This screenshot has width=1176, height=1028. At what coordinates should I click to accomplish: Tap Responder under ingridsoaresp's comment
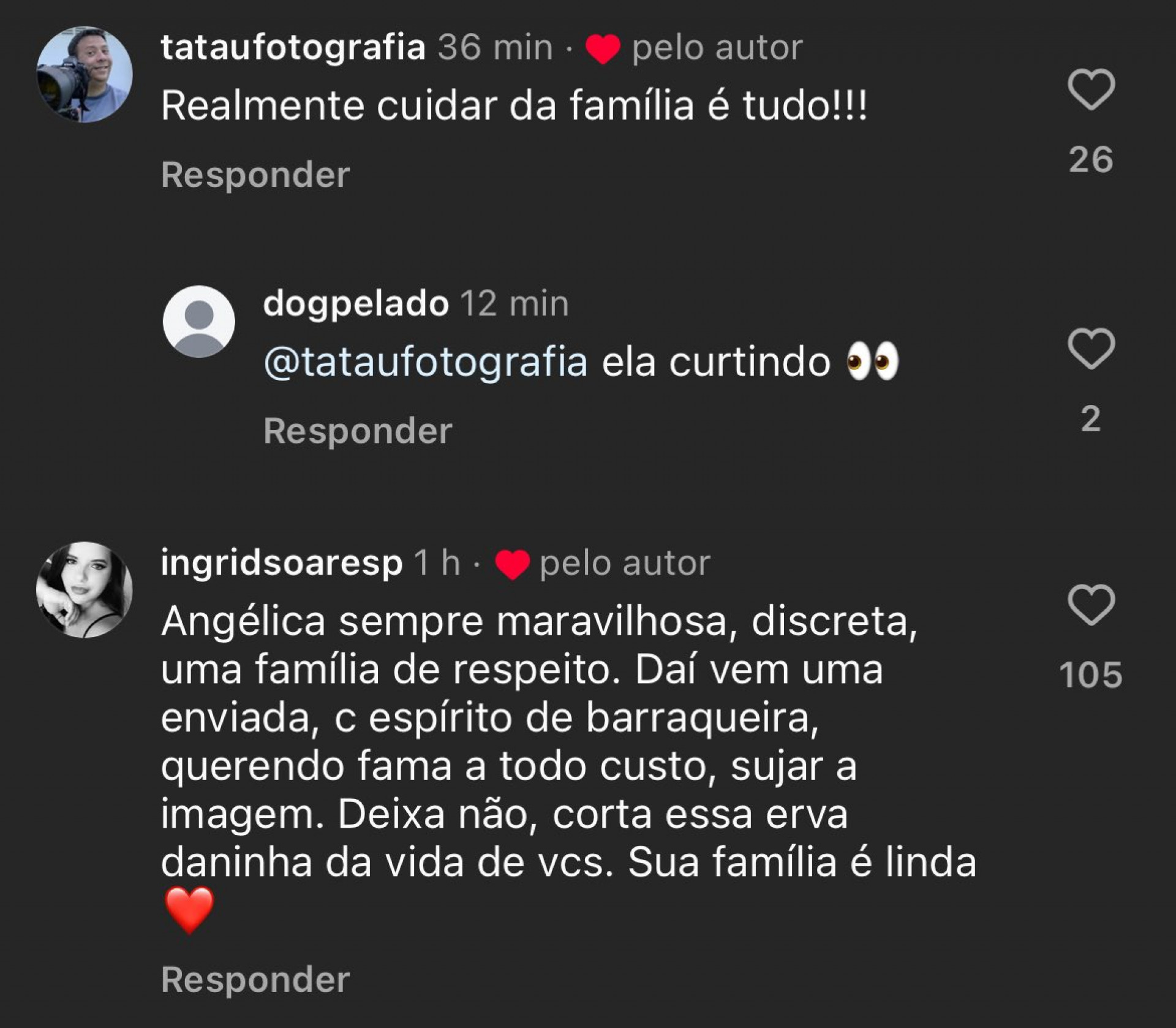click(255, 980)
